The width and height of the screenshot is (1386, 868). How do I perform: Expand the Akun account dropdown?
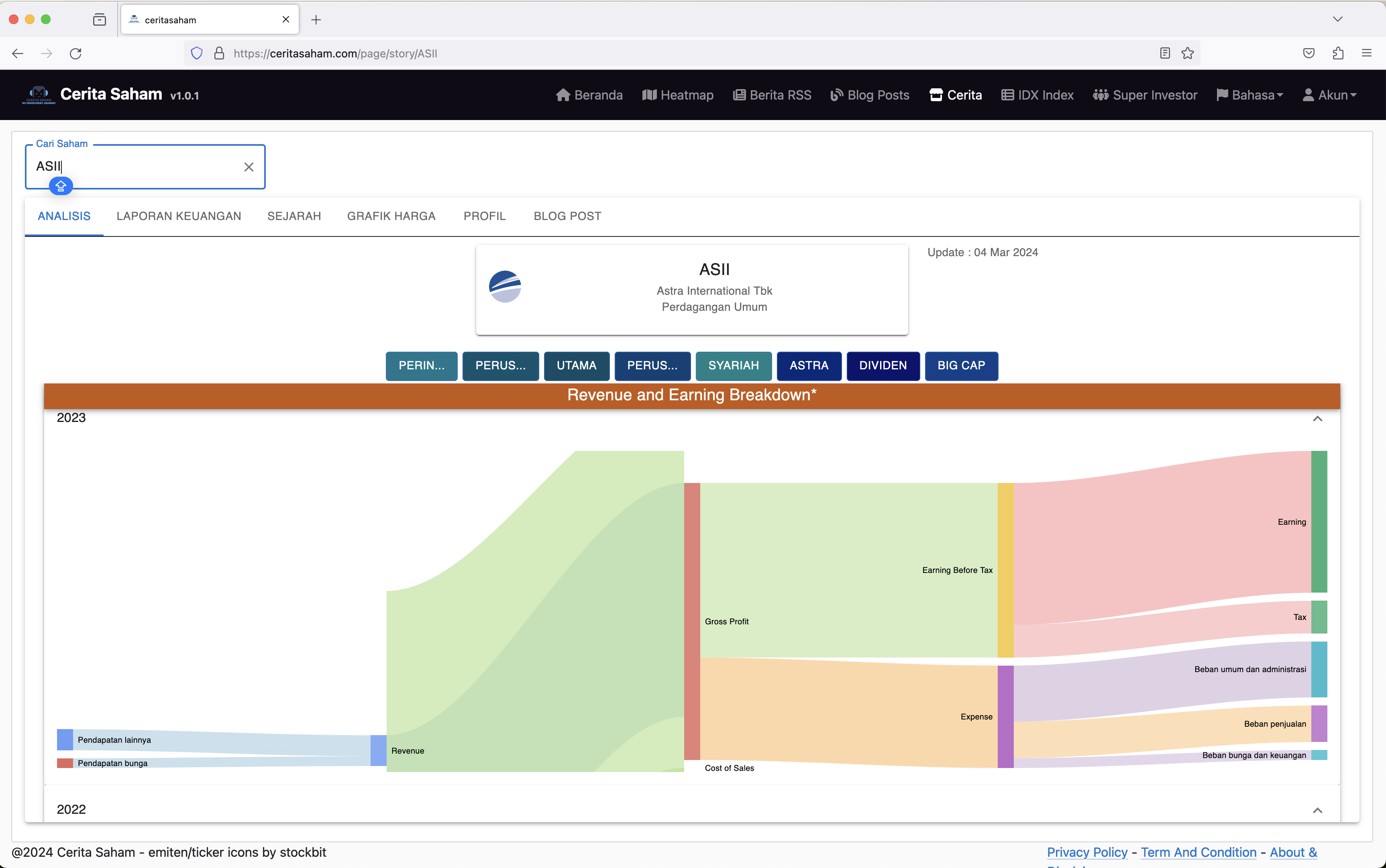pyautogui.click(x=1329, y=95)
